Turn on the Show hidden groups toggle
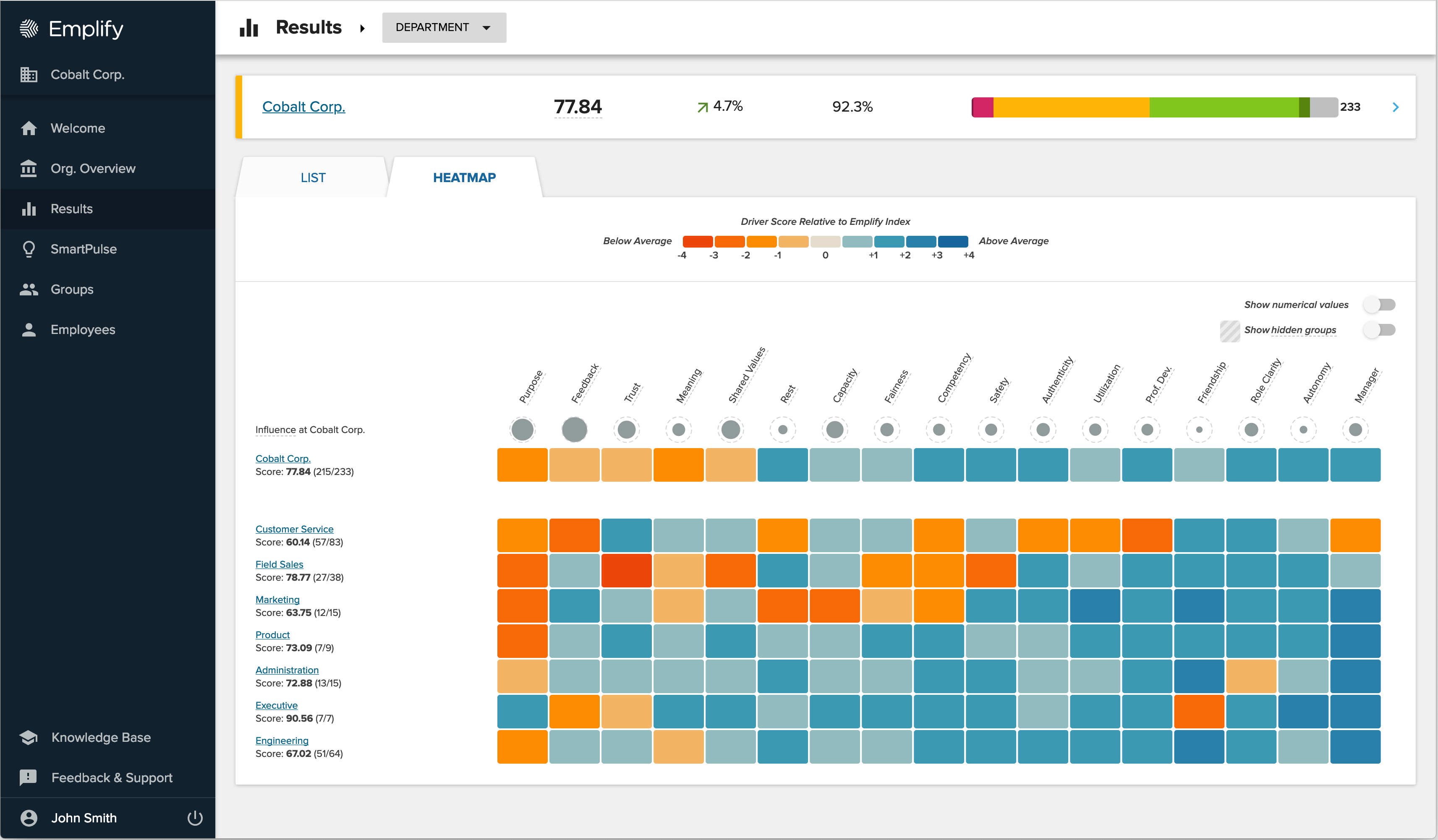The height and width of the screenshot is (840, 1438). (1379, 330)
